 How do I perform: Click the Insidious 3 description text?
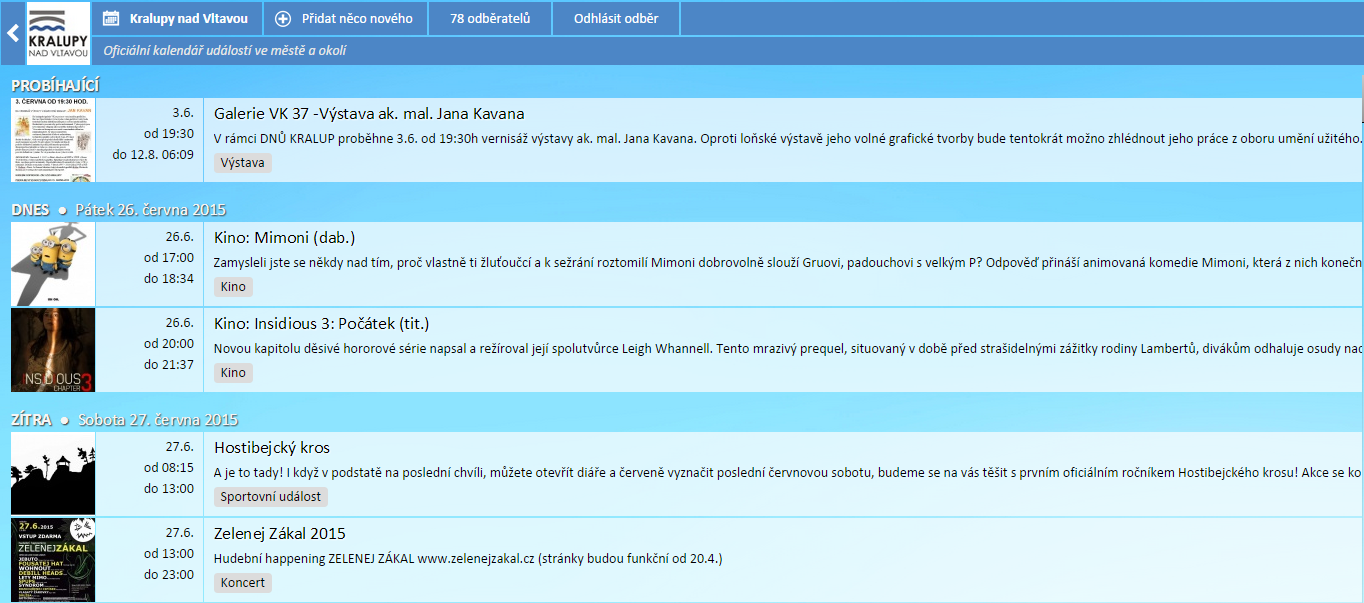788,349
